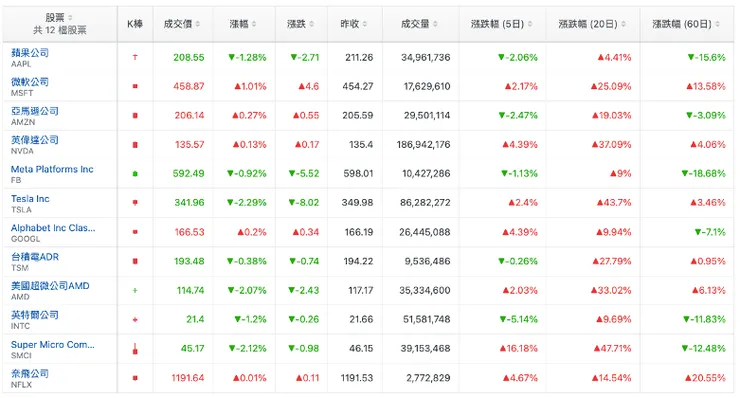The image size is (740, 398).
Task: Click the Meta Platforms green candlestick icon
Action: [x=135, y=174]
